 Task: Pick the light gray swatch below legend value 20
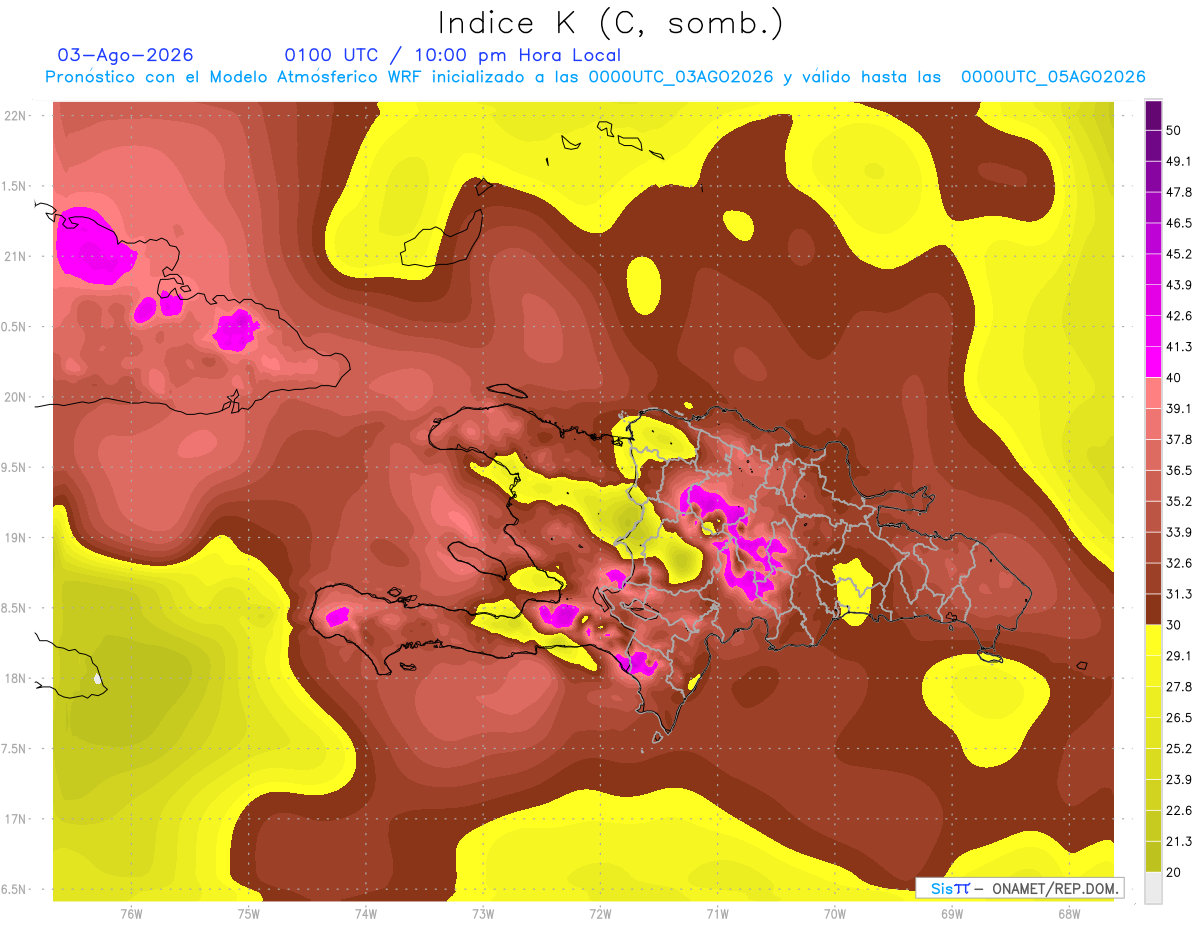pyautogui.click(x=1153, y=887)
